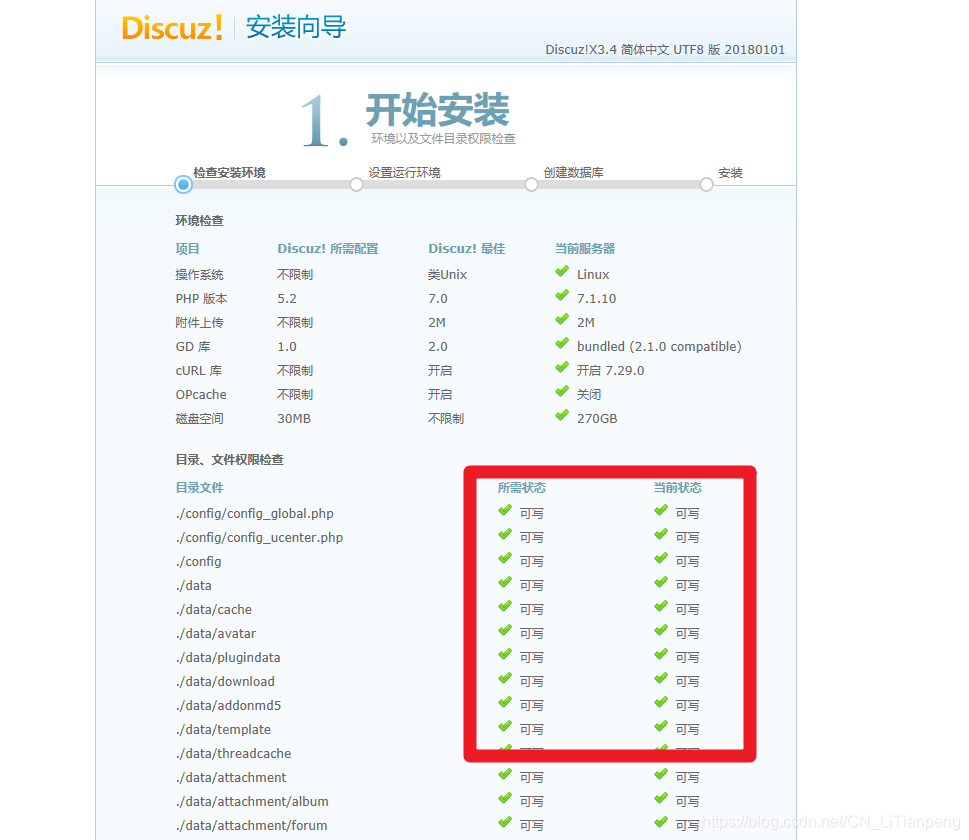Click current-status checkmark for ./data/download

pos(661,679)
